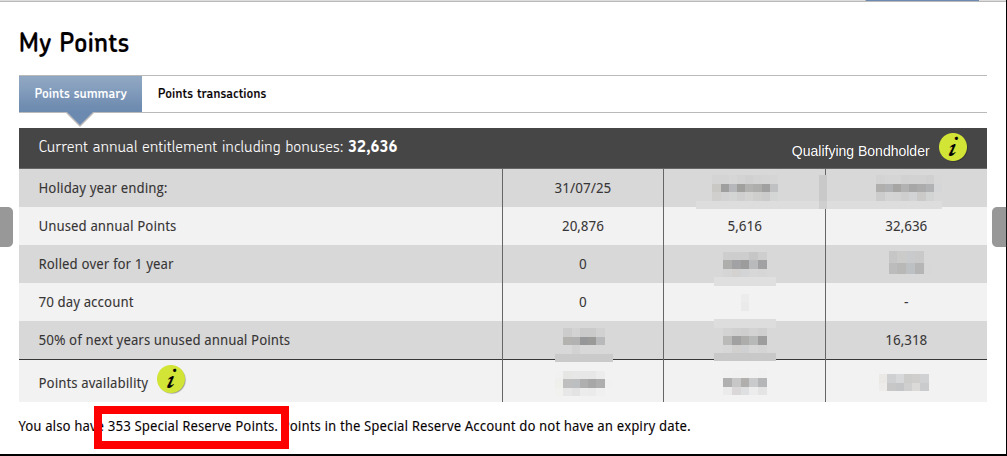Click the 32,636 entitlement figure in header
Image resolution: width=1007 pixels, height=456 pixels.
click(x=372, y=147)
